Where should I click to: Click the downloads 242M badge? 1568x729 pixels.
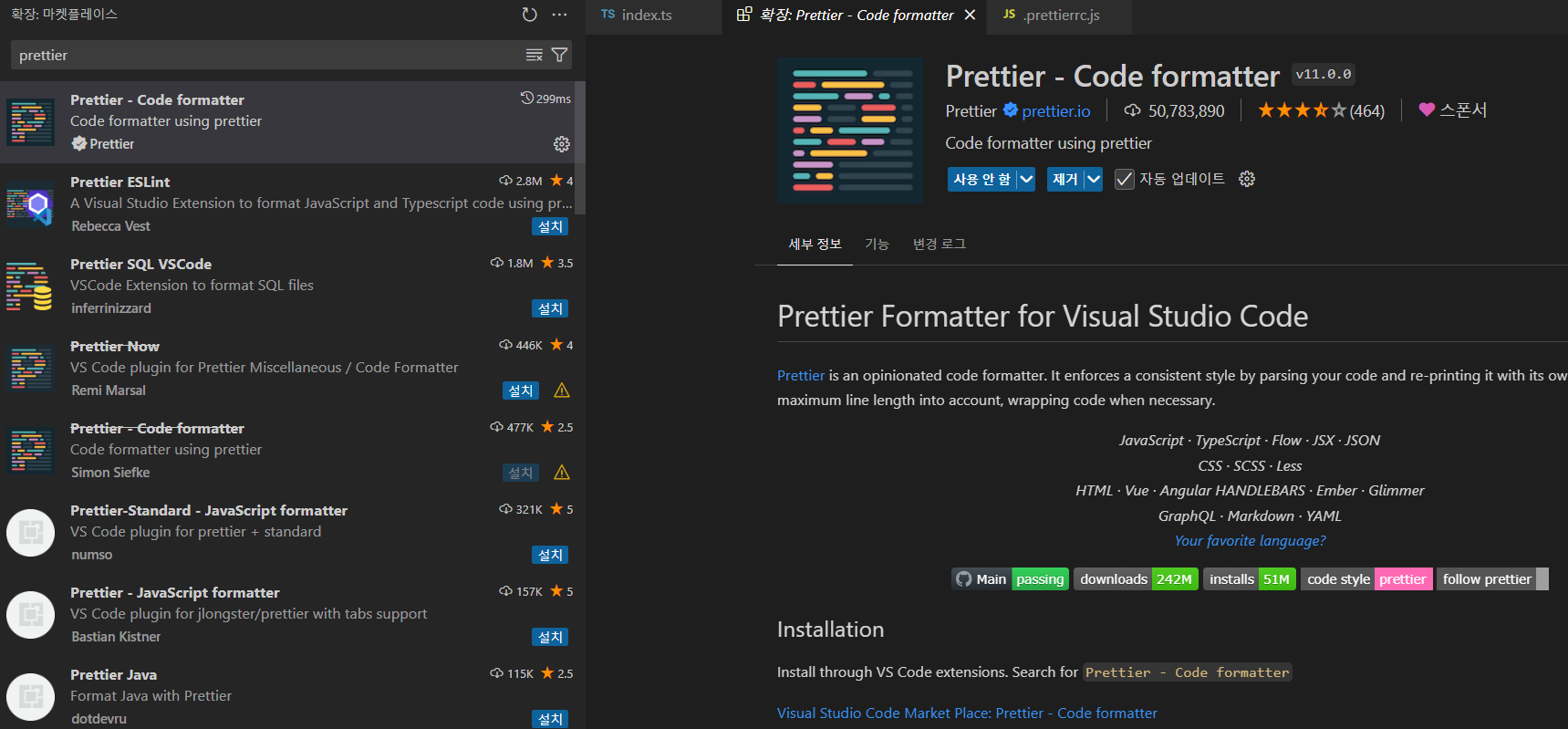[x=1136, y=578]
